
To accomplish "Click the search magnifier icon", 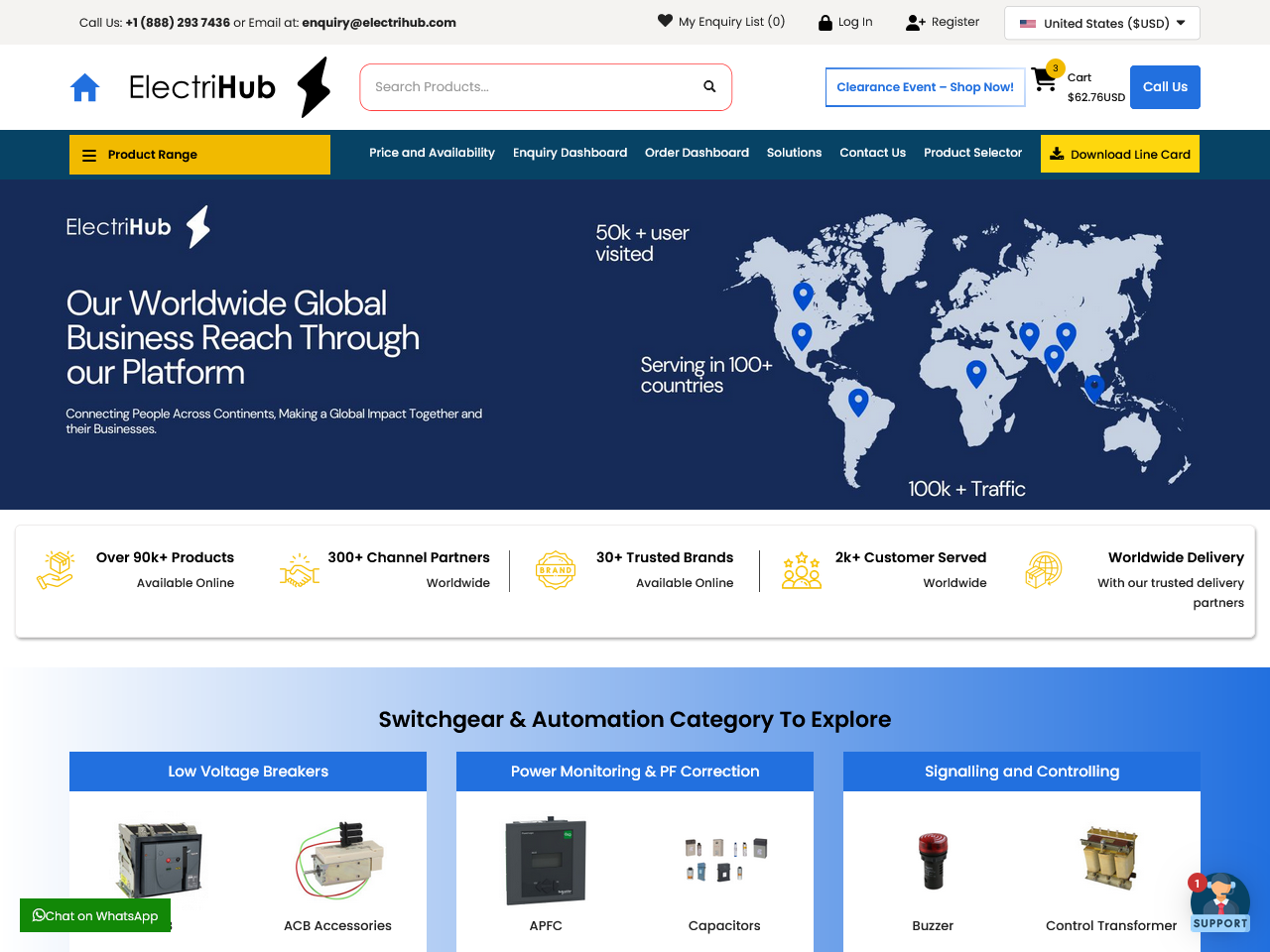I will (x=709, y=87).
